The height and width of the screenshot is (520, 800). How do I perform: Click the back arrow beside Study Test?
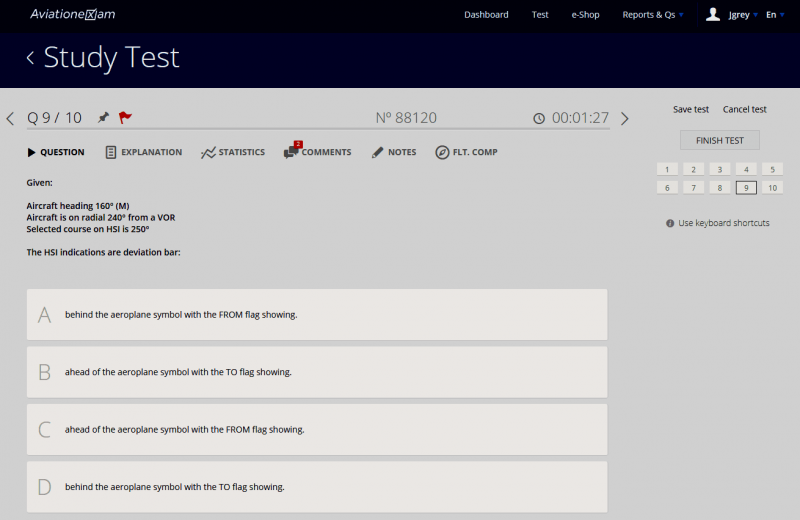pyautogui.click(x=30, y=58)
